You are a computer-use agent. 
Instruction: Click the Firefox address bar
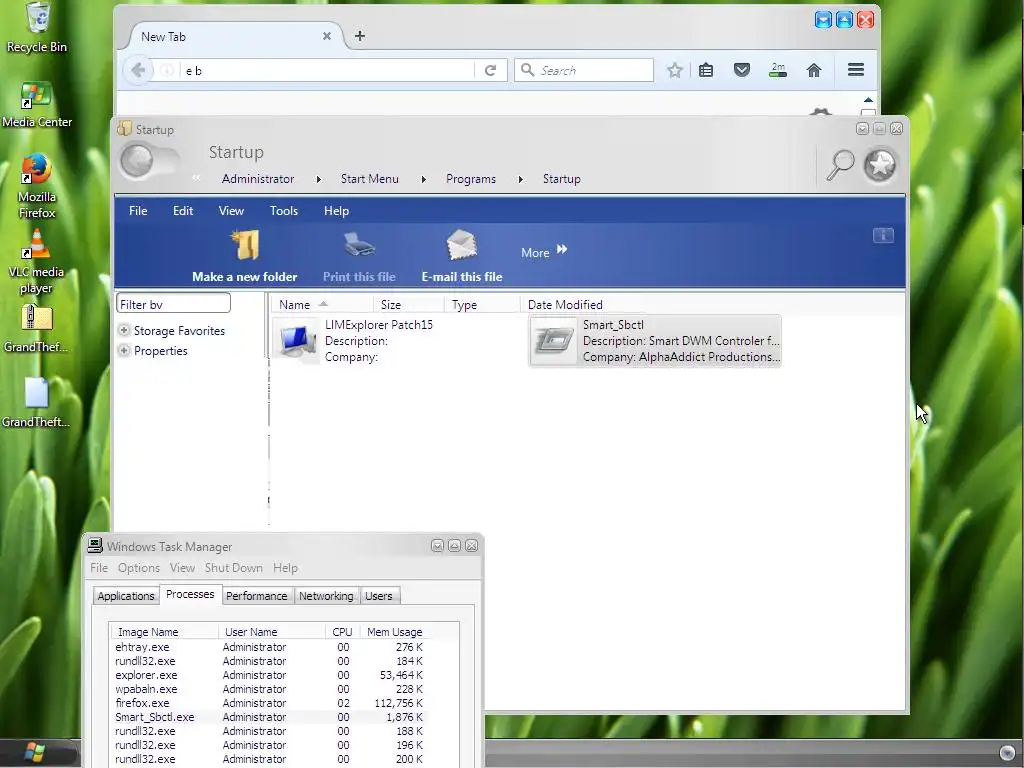[x=327, y=70]
